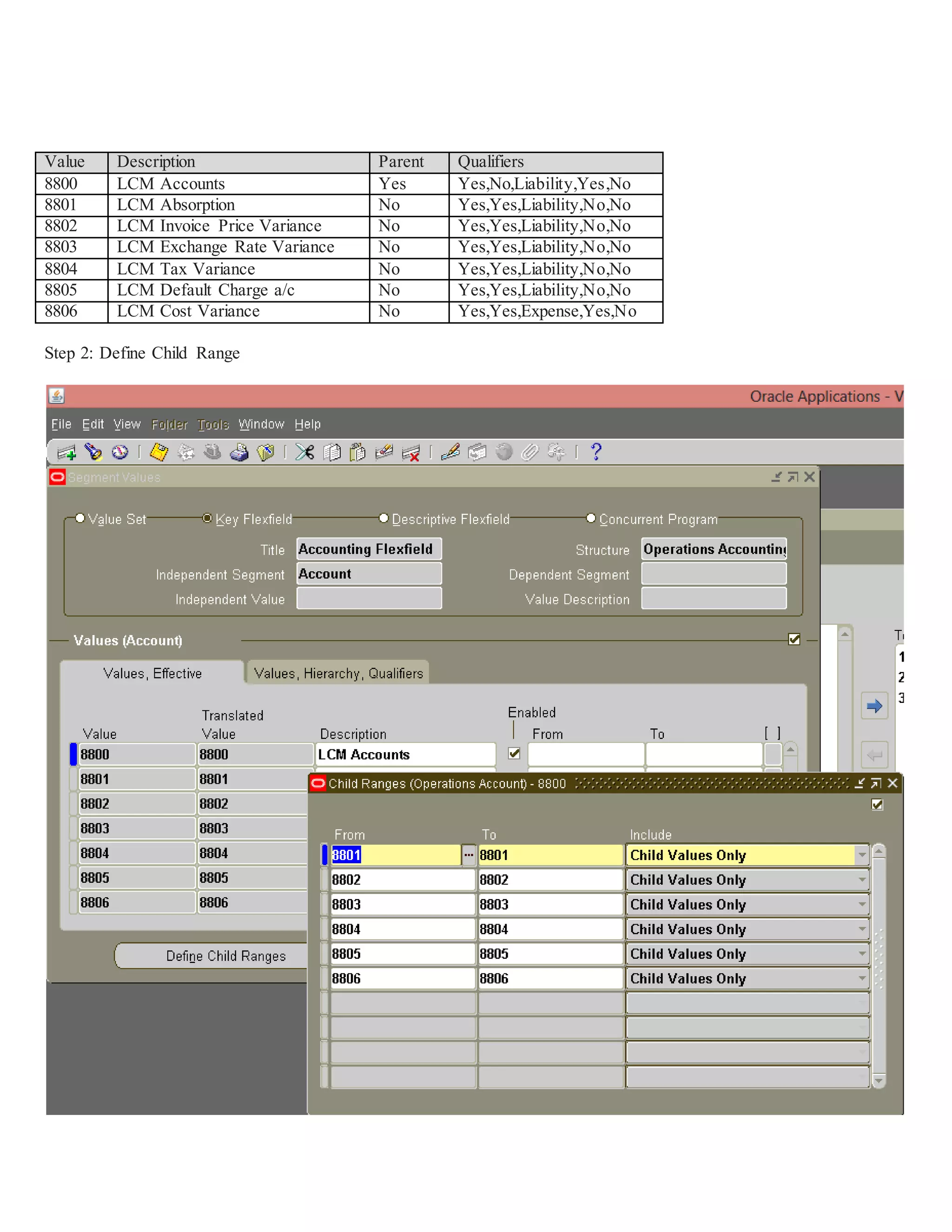Image resolution: width=952 pixels, height=1232 pixels.
Task: Click the New record toolbar icon
Action: (x=66, y=452)
